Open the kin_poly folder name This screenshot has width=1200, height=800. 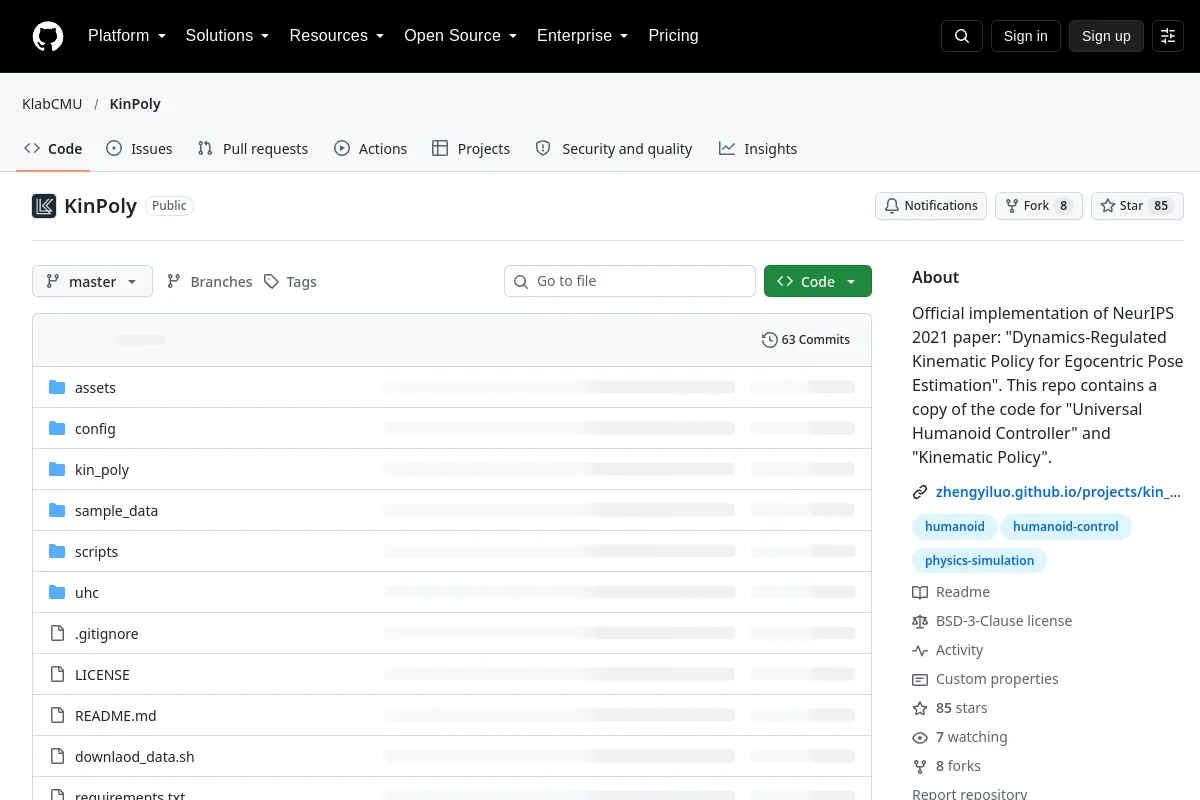click(x=102, y=469)
